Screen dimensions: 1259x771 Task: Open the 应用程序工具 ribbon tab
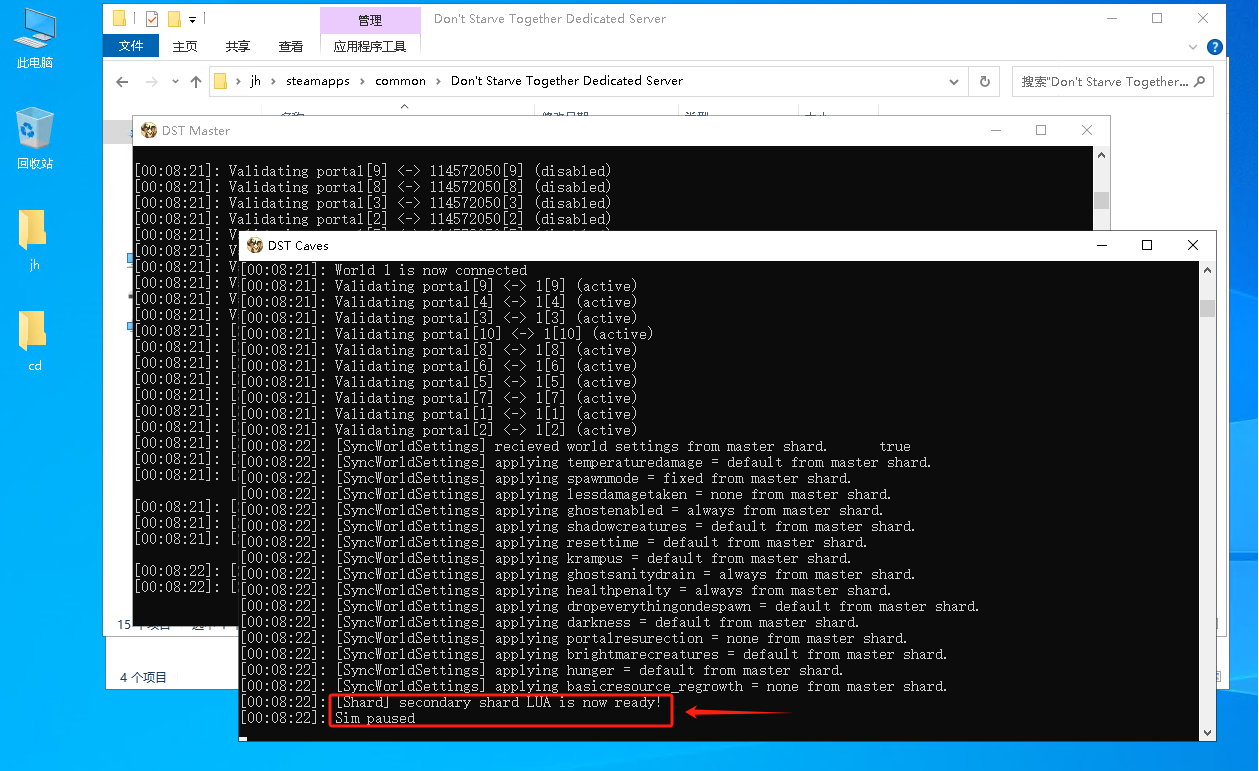(x=370, y=46)
